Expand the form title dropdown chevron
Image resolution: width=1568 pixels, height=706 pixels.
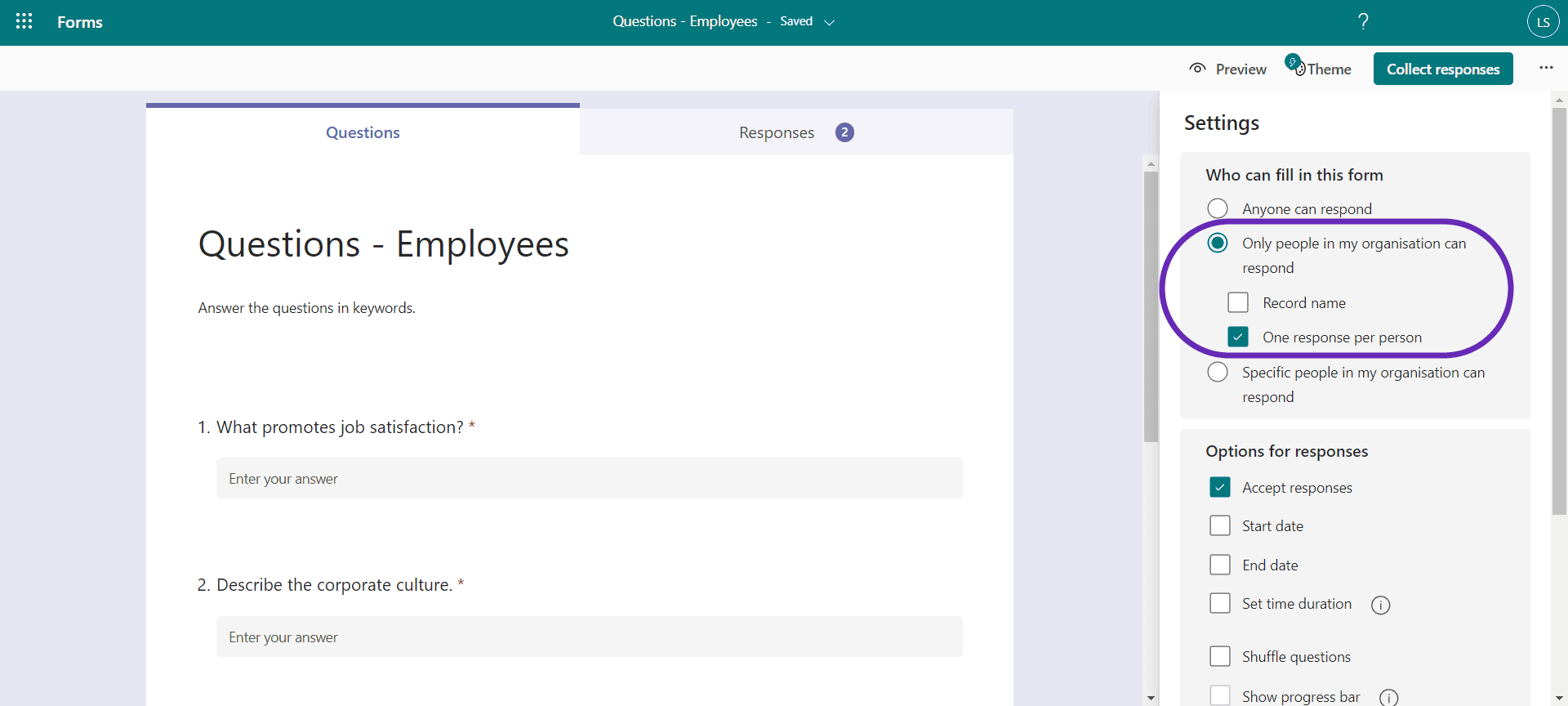pos(830,23)
